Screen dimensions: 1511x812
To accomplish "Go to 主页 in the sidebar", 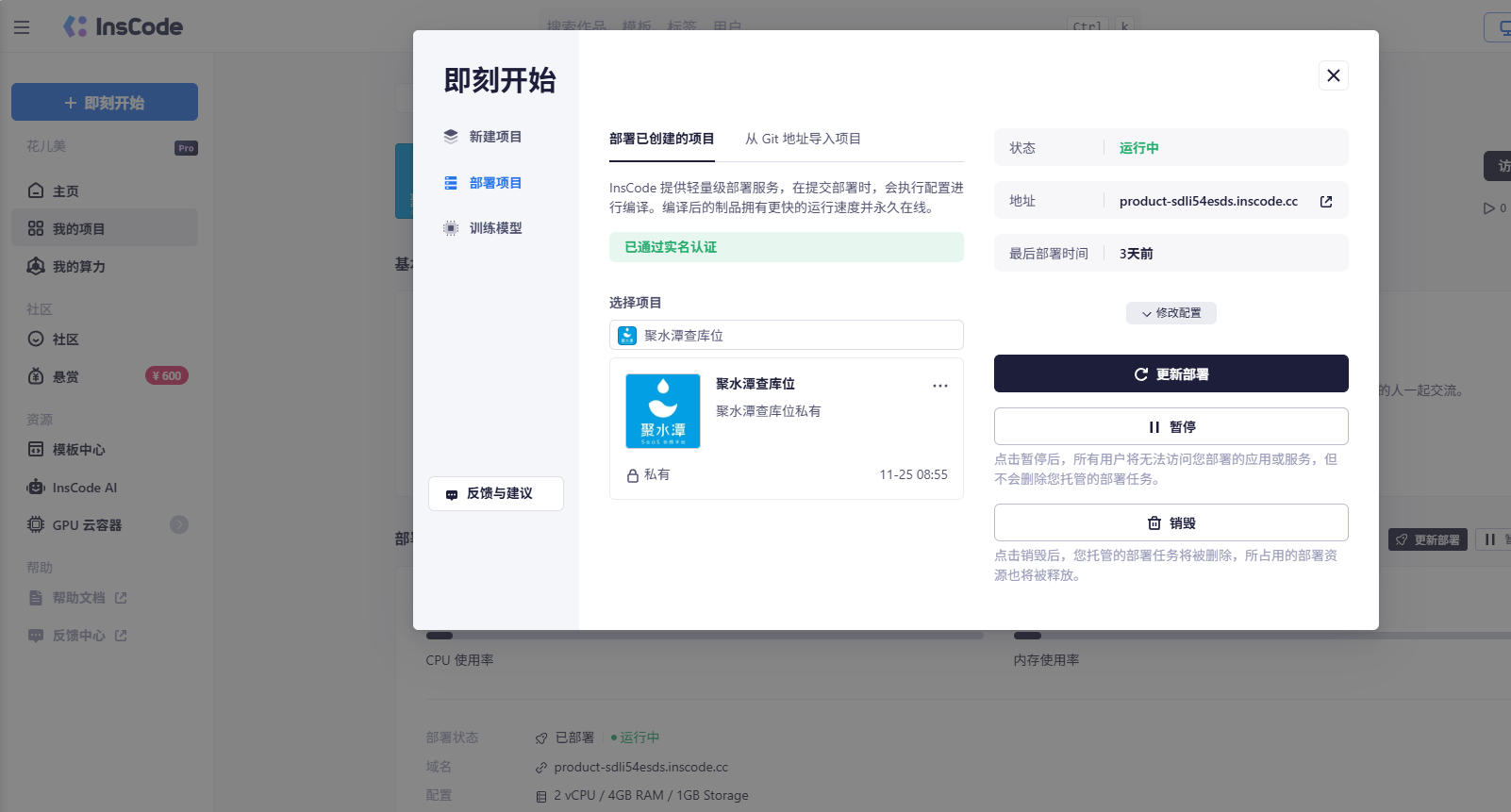I will (x=105, y=191).
